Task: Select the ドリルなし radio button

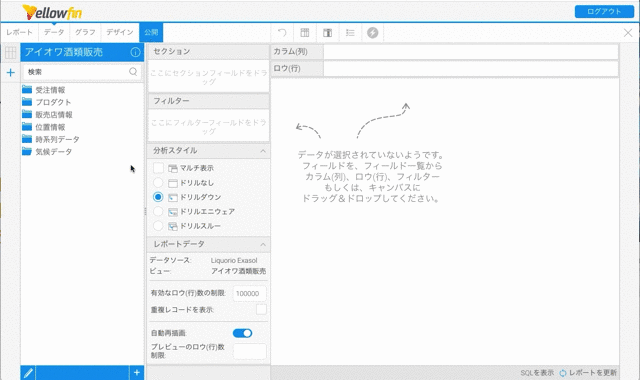Action: tap(158, 182)
